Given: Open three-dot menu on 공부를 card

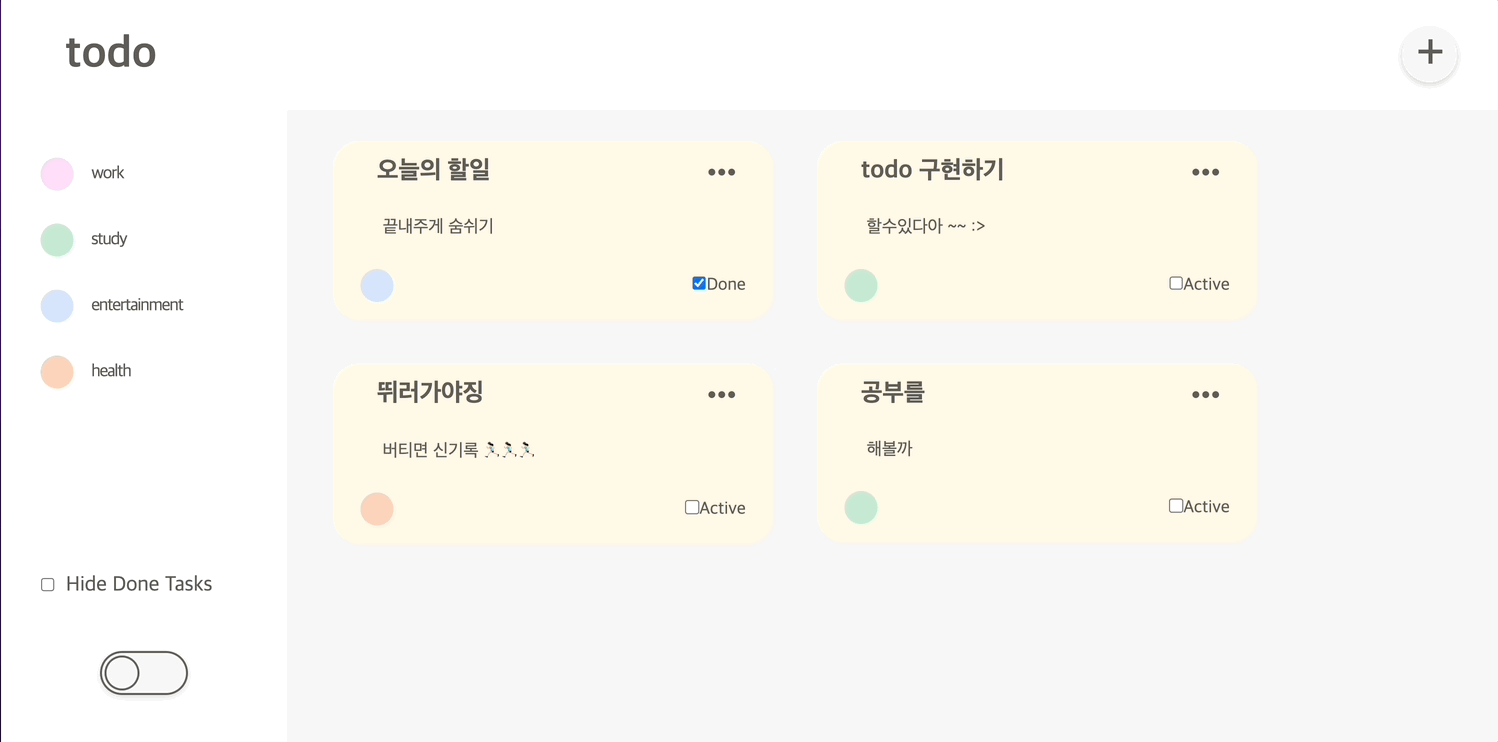Looking at the screenshot, I should [x=1205, y=395].
